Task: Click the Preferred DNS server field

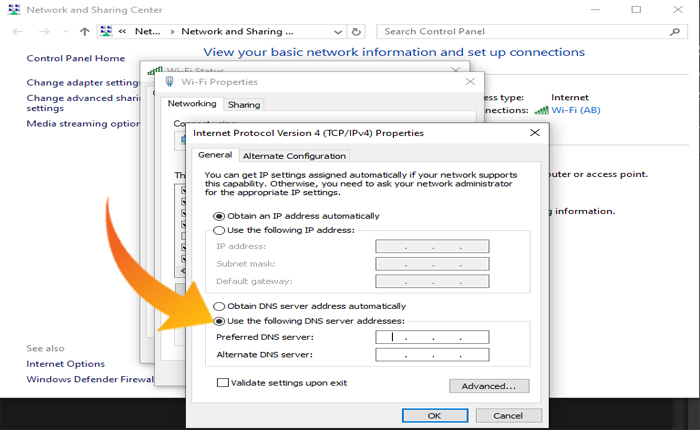Action: (432, 338)
